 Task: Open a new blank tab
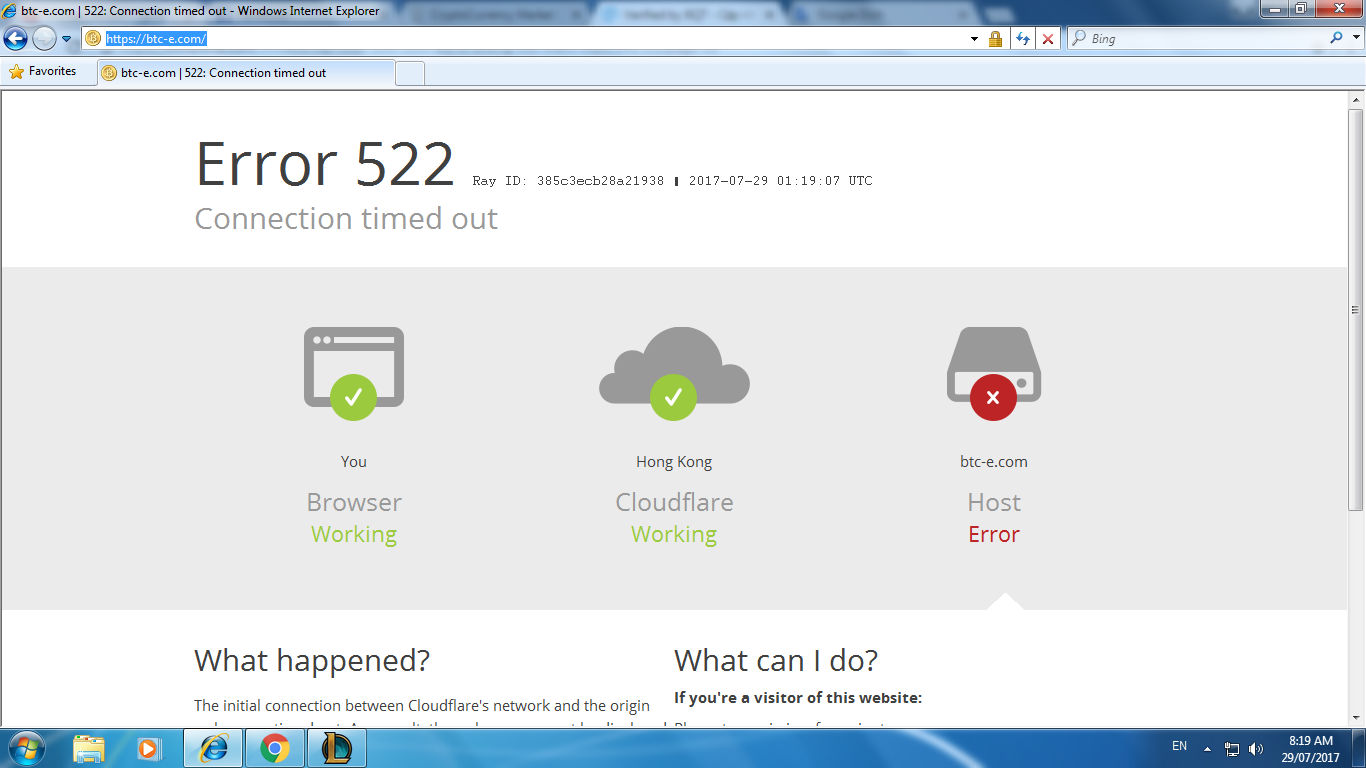410,73
